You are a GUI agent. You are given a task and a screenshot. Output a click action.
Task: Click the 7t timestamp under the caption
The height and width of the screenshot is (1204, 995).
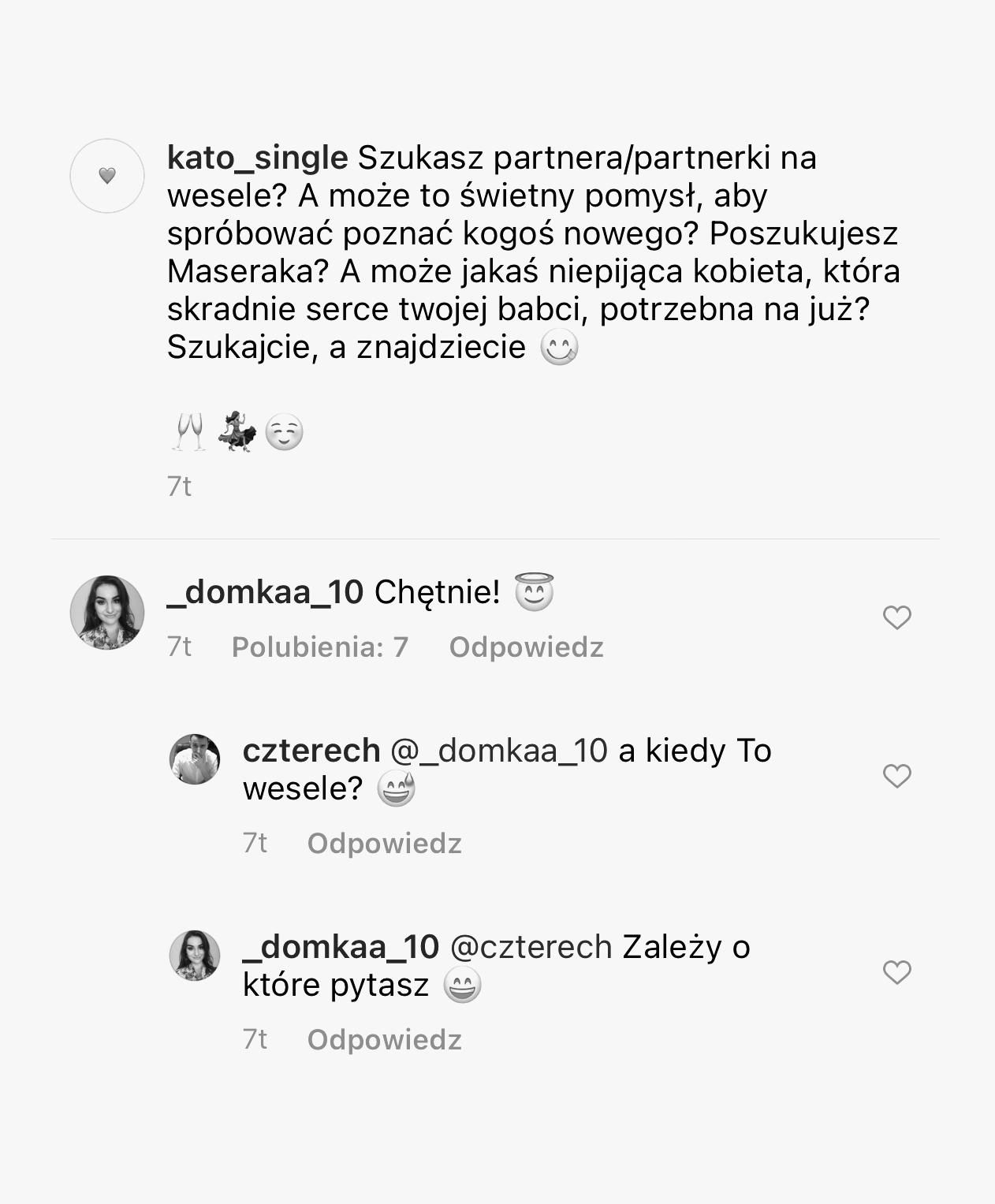click(179, 486)
